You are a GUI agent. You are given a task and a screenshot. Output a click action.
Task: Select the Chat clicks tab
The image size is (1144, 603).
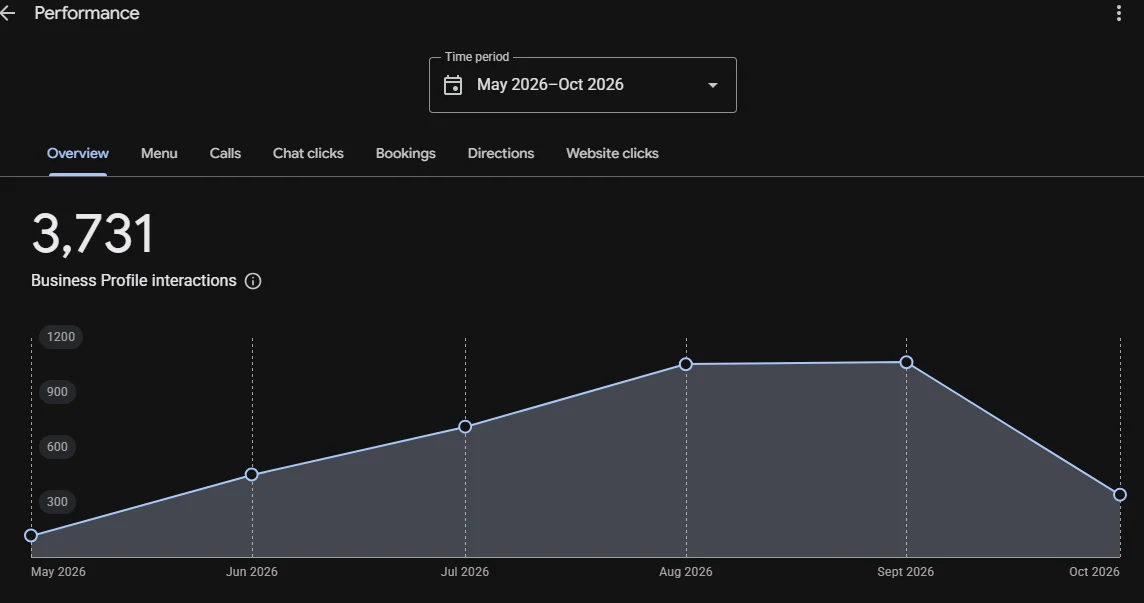[x=308, y=153]
